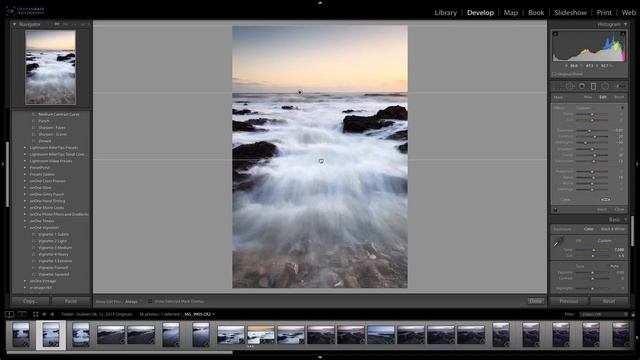Select the Radial Filter tool
Viewport: 640px width, 360px height.
(605, 86)
